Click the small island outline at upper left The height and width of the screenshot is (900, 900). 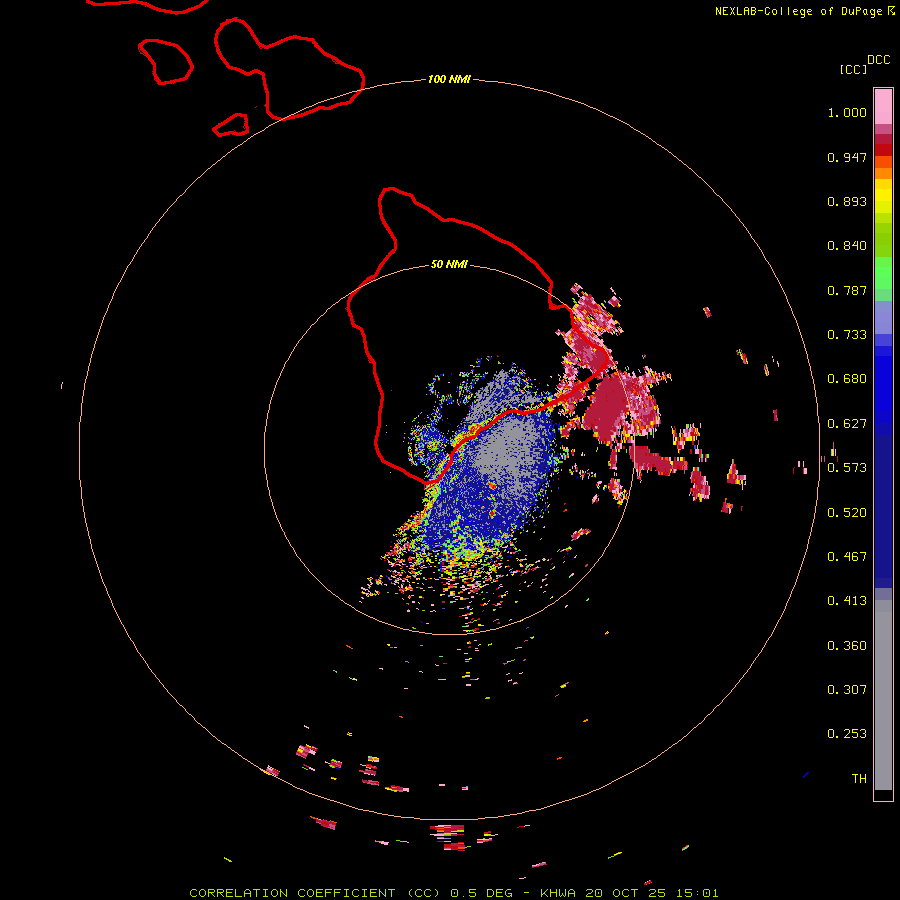click(165, 62)
